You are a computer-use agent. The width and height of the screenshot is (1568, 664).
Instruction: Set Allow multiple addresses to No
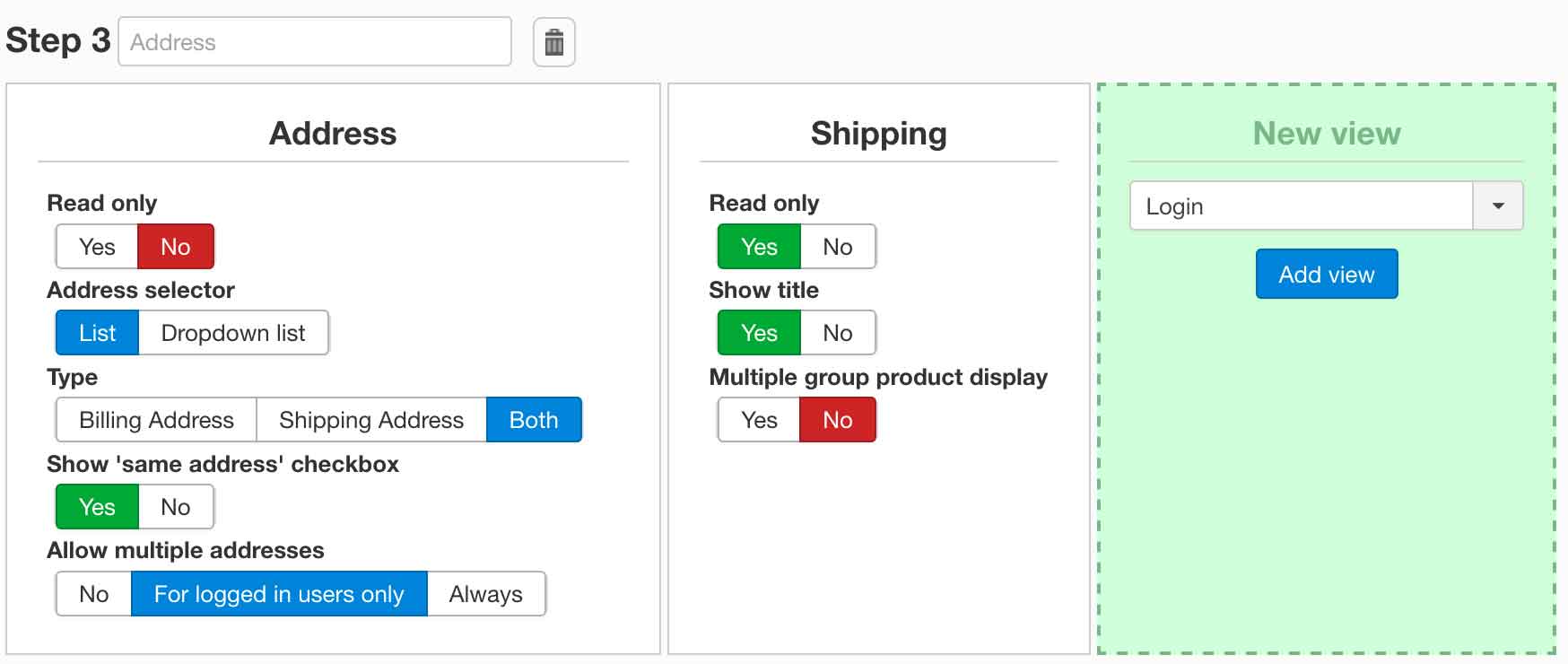point(93,594)
